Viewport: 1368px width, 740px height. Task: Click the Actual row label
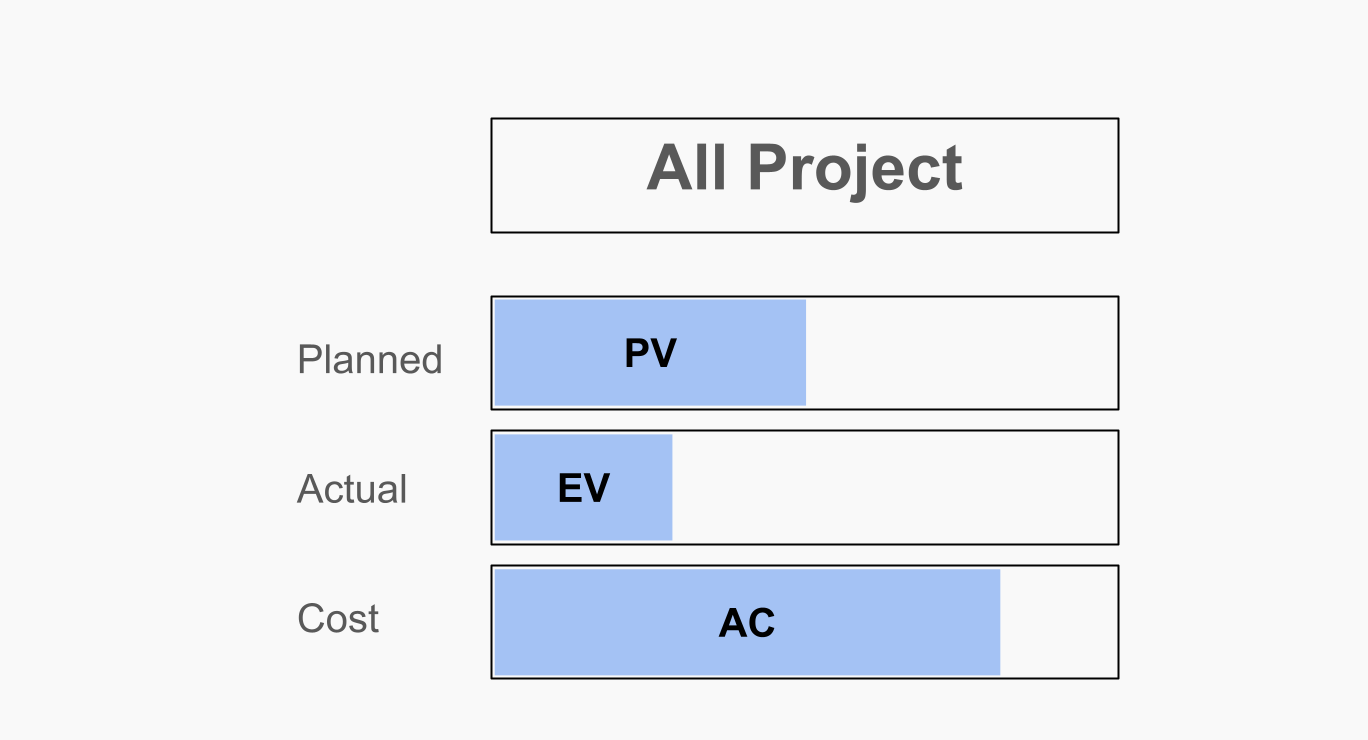(x=352, y=490)
